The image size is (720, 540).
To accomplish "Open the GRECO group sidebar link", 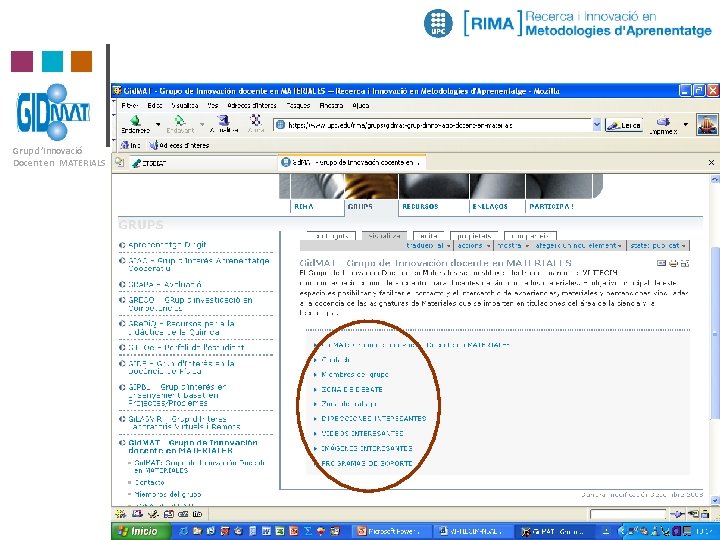I will coord(190,304).
